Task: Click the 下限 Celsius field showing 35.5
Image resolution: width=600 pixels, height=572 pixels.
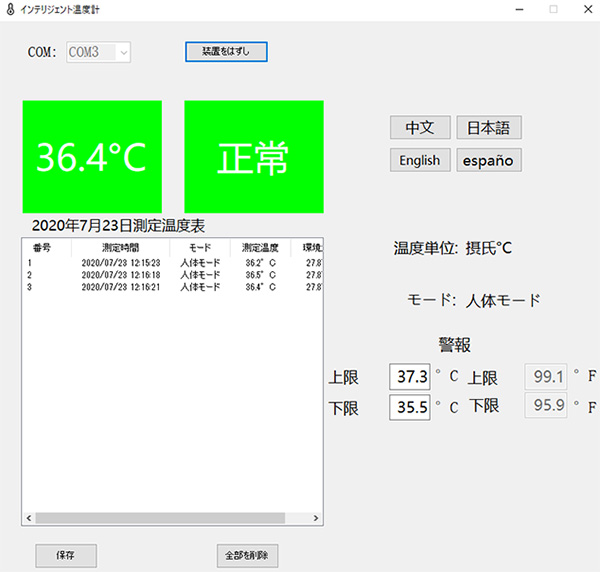Action: coord(410,407)
